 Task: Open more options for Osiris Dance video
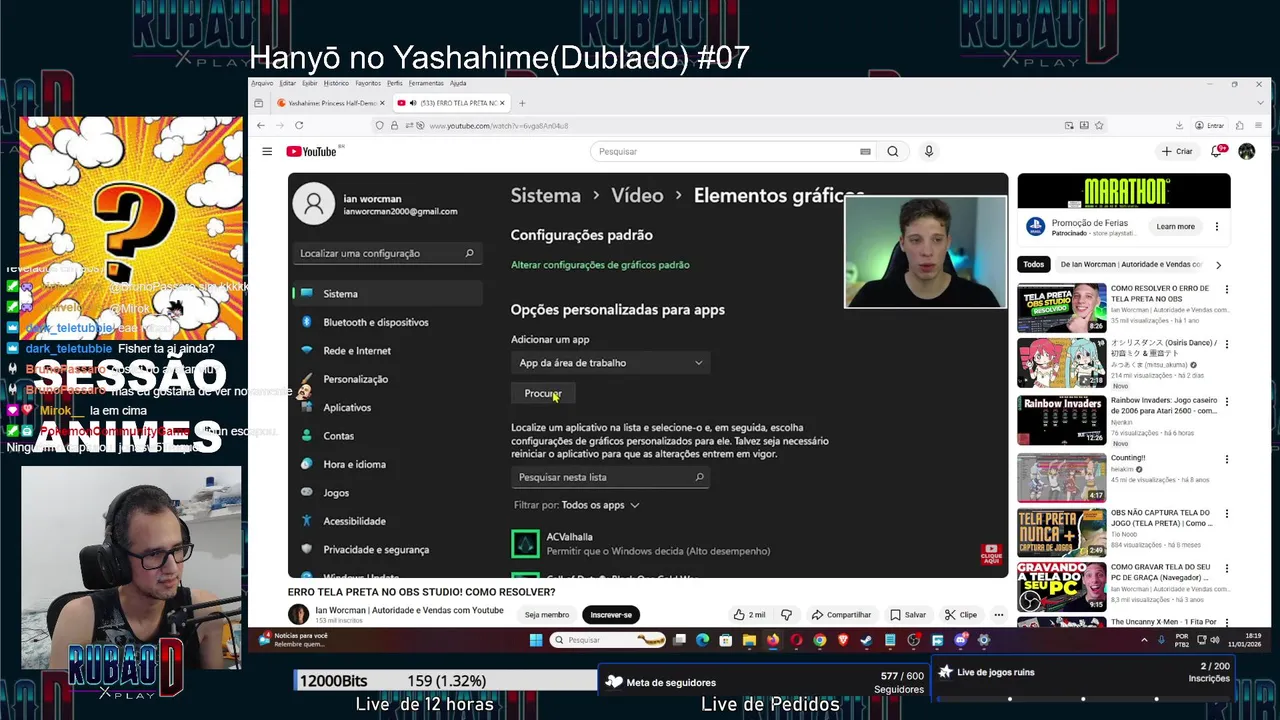[x=1226, y=344]
